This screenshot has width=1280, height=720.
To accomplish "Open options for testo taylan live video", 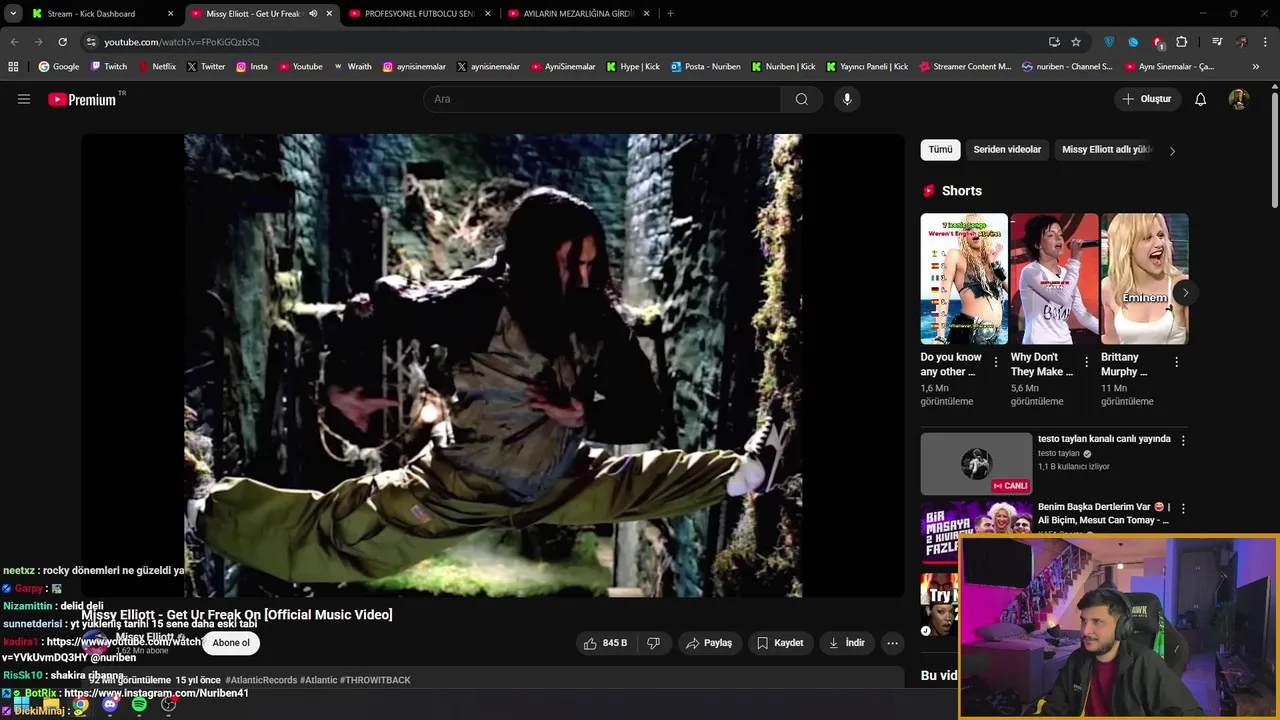I will coord(1183,441).
